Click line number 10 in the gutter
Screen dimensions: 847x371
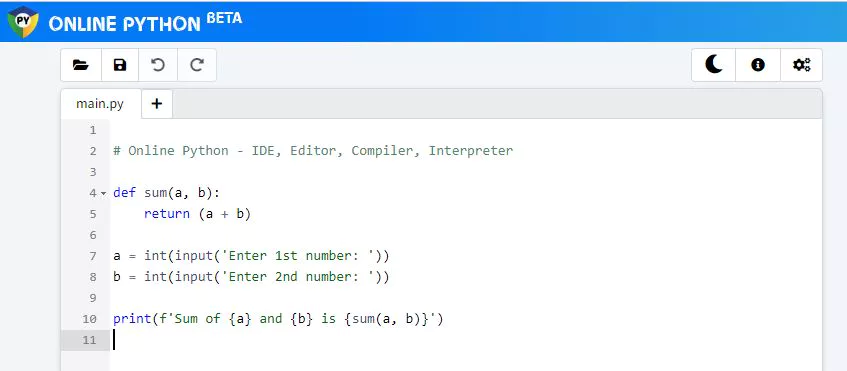(89, 319)
